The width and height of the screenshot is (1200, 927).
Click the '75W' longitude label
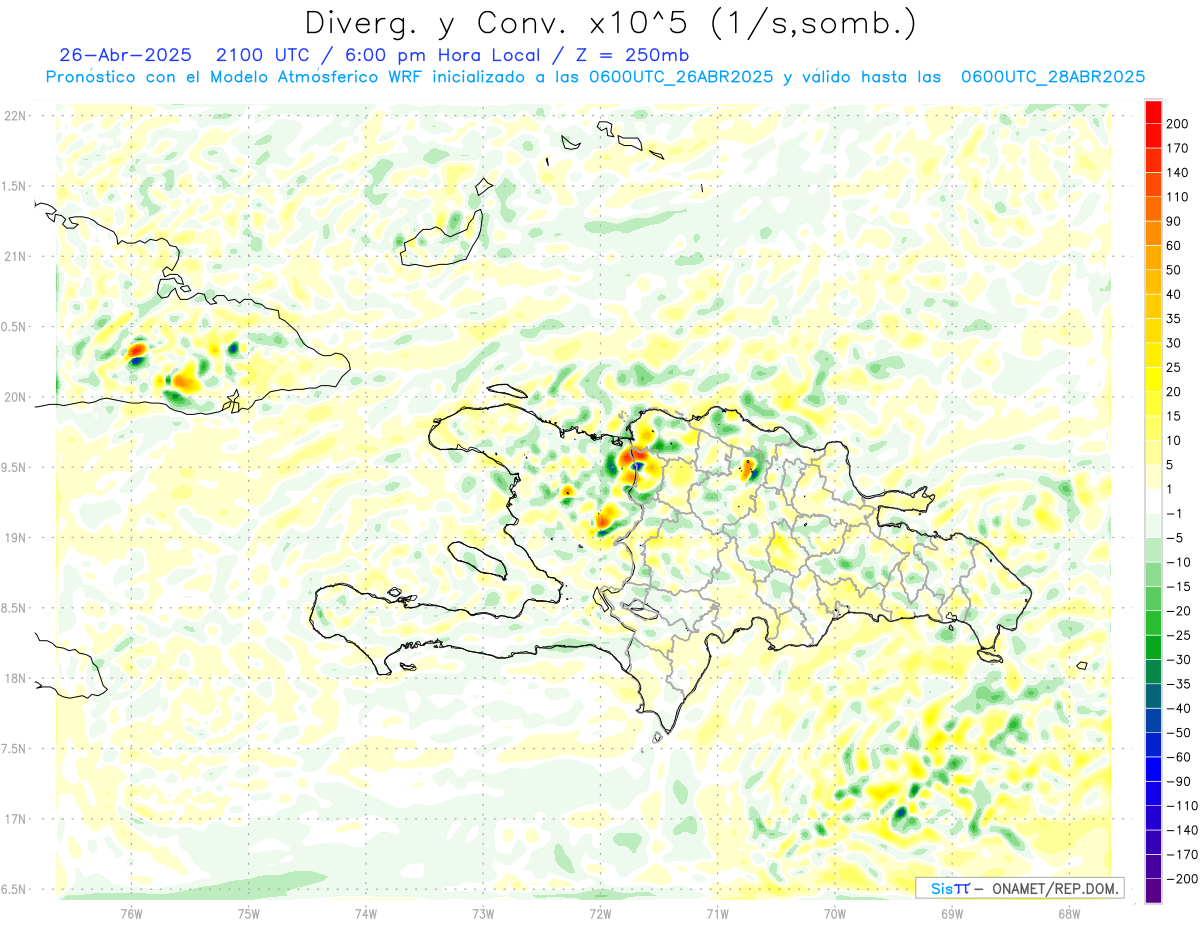(249, 914)
